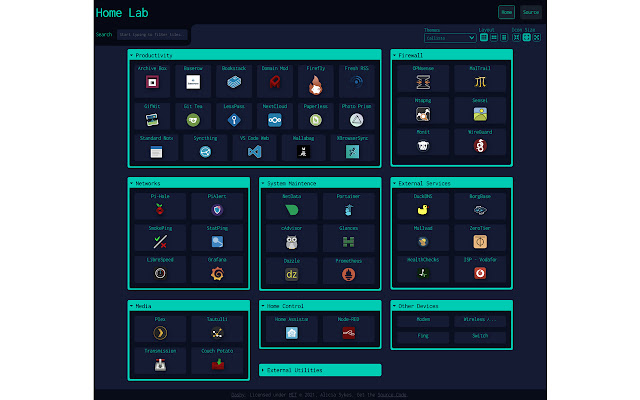Screen dimensions: 640x400
Task: Expand the External Utilities section
Action: tap(320, 370)
